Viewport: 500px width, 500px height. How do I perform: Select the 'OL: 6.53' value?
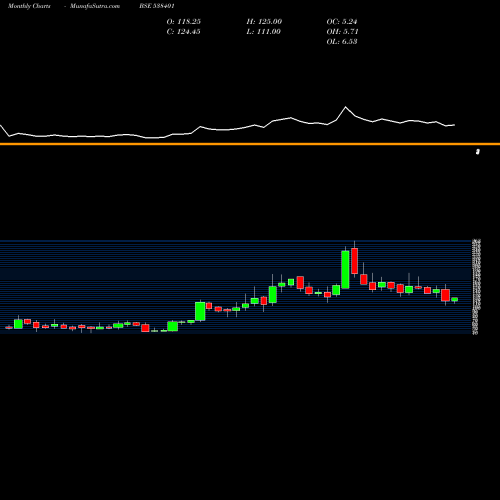(x=342, y=42)
